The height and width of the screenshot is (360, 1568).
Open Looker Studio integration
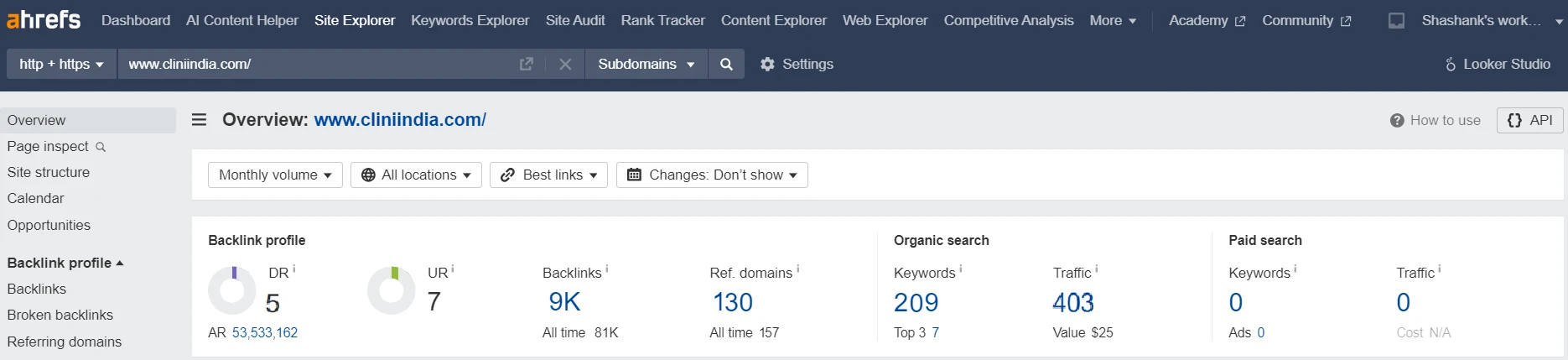(x=1497, y=64)
